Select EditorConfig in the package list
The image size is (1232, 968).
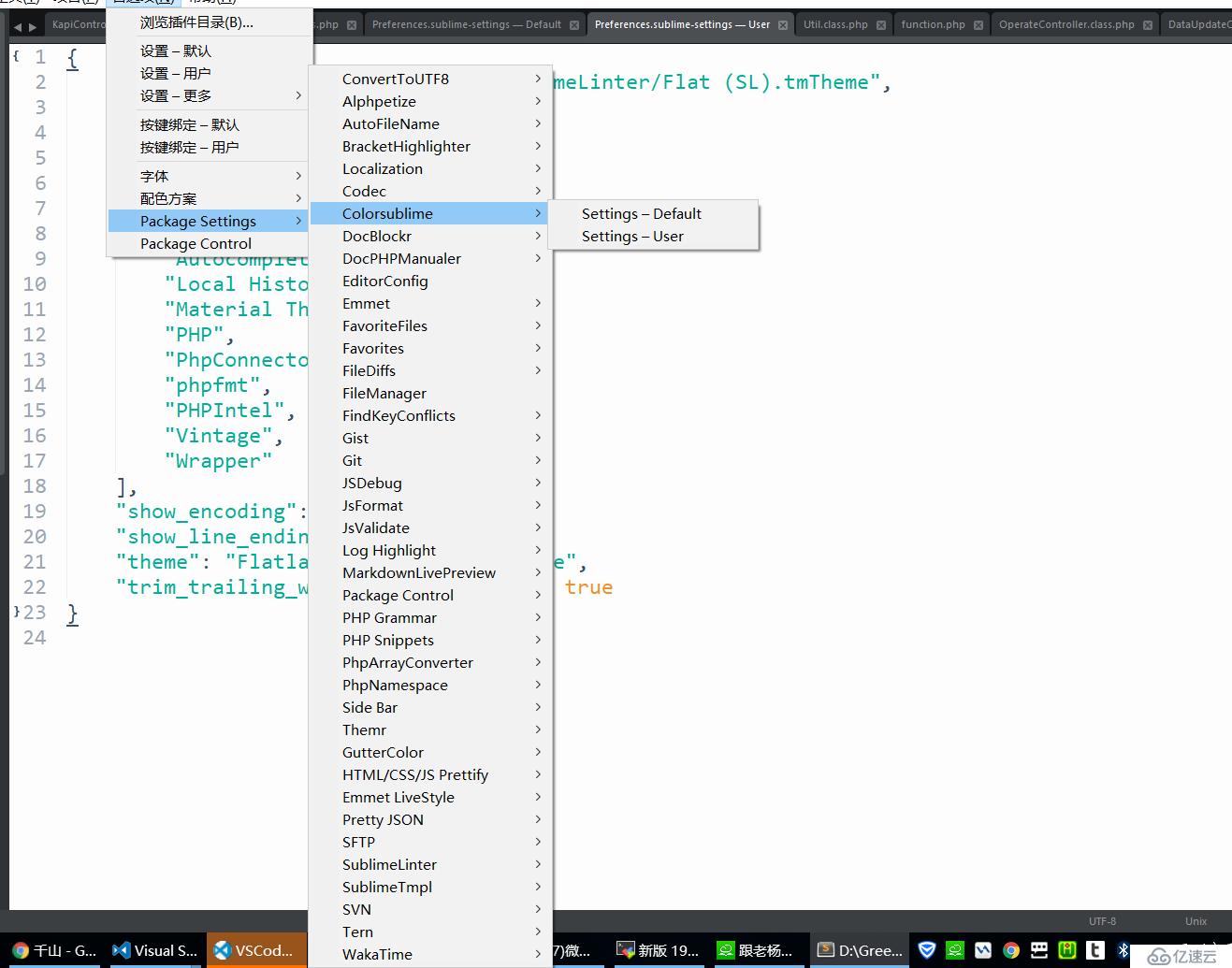(x=430, y=281)
